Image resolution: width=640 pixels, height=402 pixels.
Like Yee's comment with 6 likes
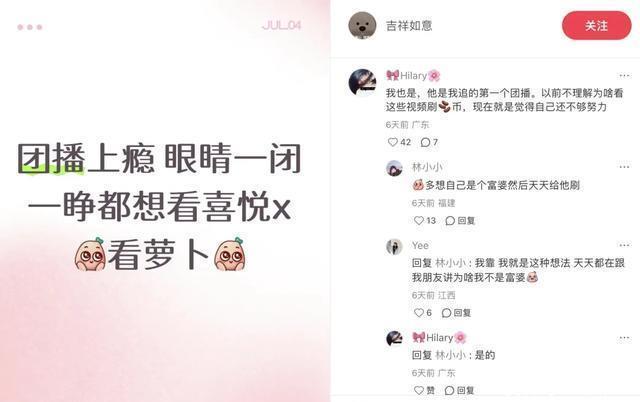[422, 313]
